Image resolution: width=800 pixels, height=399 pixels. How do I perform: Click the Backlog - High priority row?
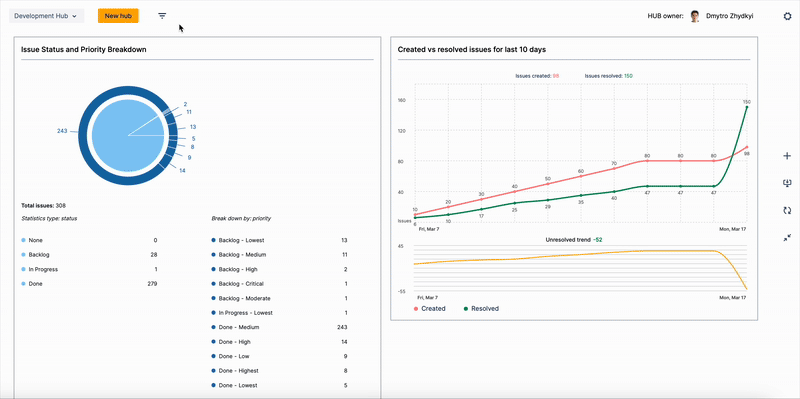point(280,269)
